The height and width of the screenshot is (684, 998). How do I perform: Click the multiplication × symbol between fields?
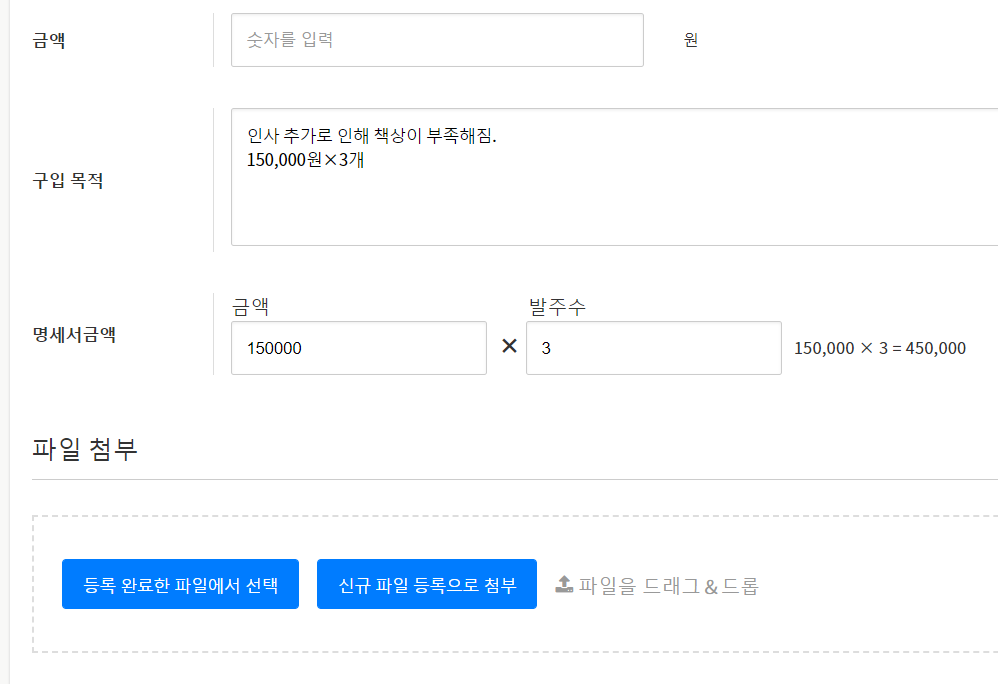[509, 347]
